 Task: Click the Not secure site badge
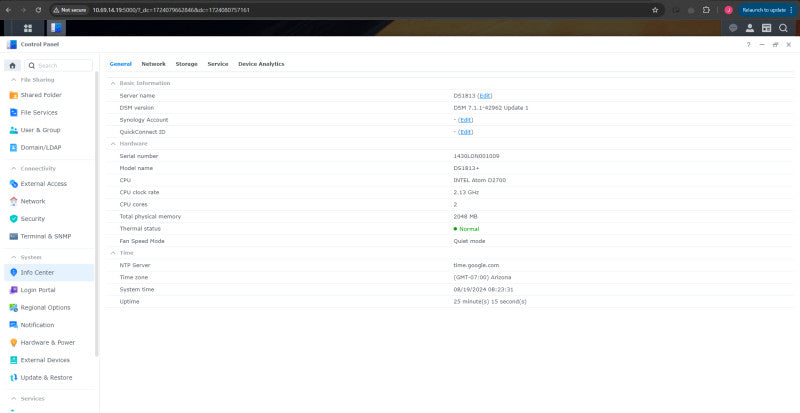coord(69,10)
